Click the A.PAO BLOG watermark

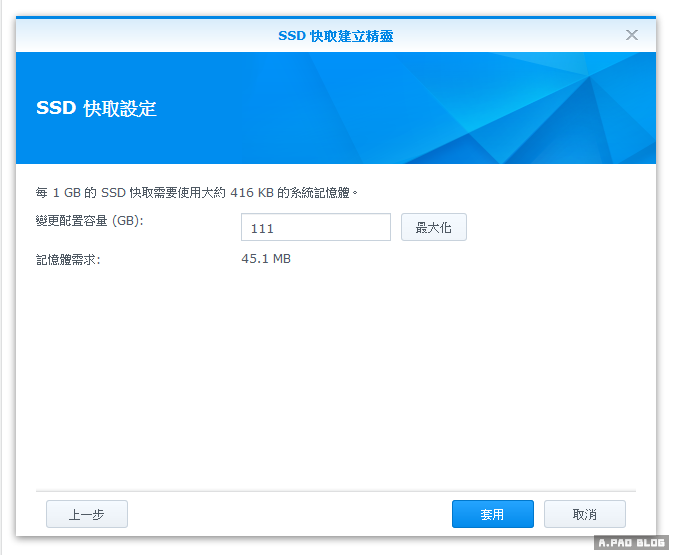click(630, 543)
